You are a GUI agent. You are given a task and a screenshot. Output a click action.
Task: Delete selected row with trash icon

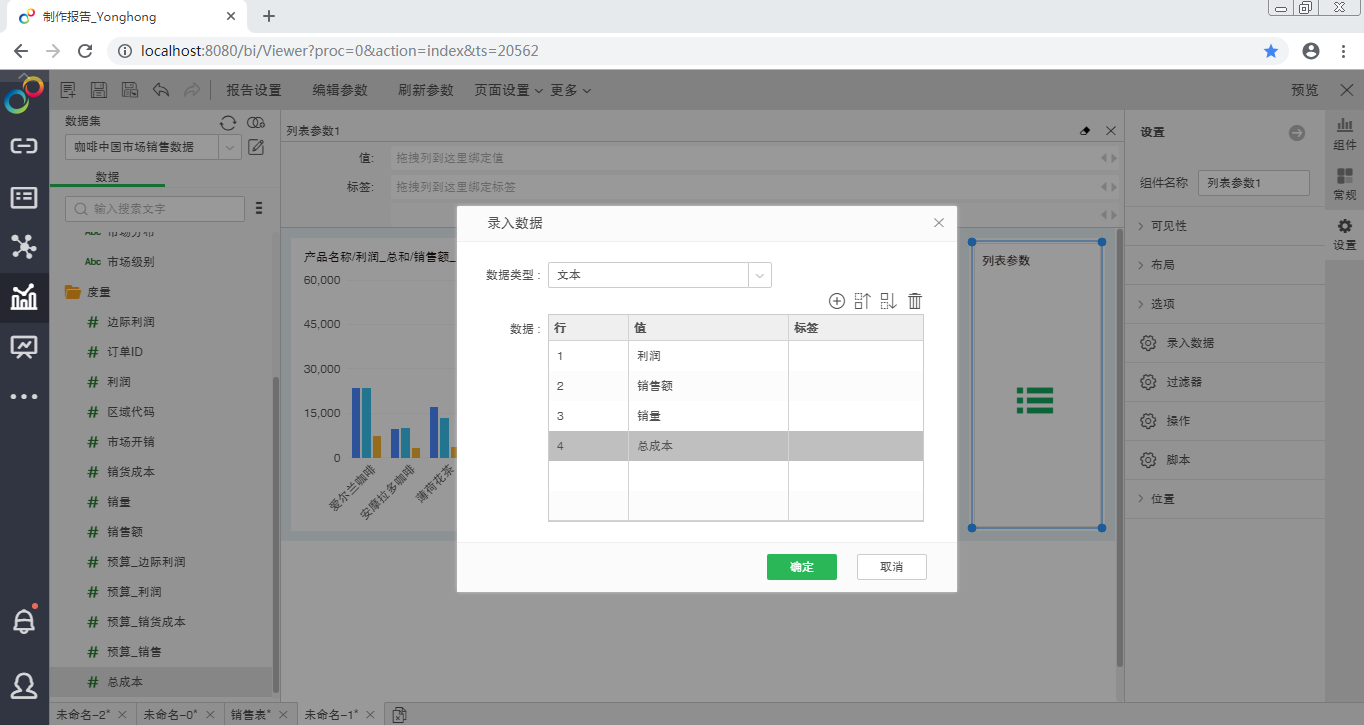pyautogui.click(x=914, y=301)
